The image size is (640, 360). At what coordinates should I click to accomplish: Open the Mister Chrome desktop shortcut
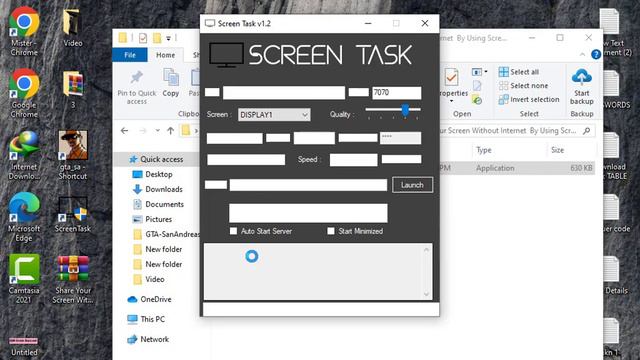[x=24, y=31]
